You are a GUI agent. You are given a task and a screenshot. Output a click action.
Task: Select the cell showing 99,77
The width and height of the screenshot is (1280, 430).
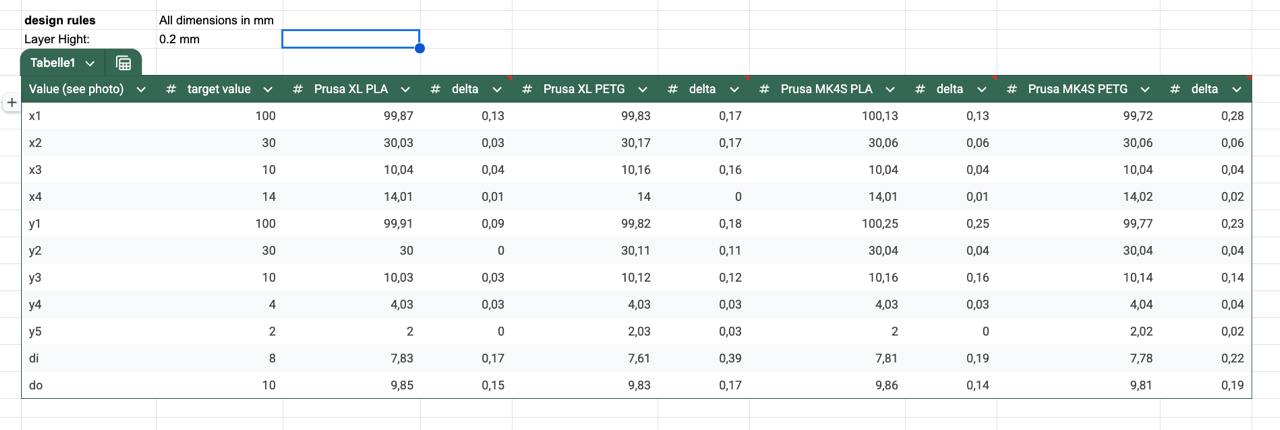click(1078, 224)
